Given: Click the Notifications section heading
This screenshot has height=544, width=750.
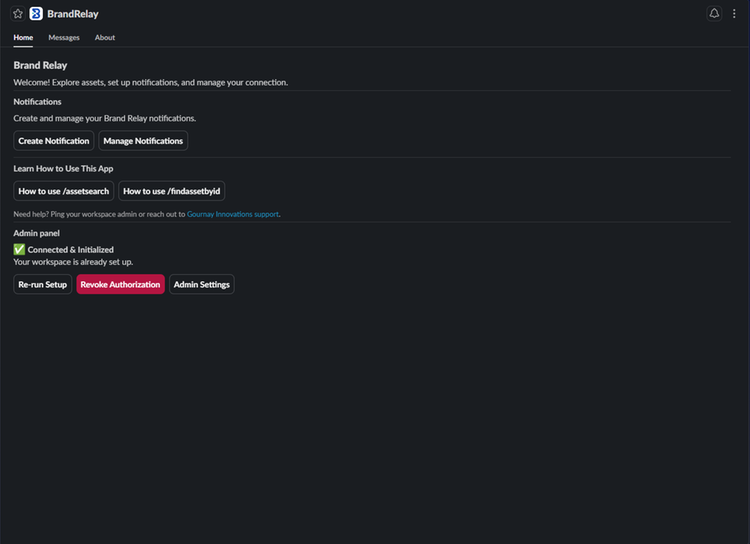Looking at the screenshot, I should 37,102.
